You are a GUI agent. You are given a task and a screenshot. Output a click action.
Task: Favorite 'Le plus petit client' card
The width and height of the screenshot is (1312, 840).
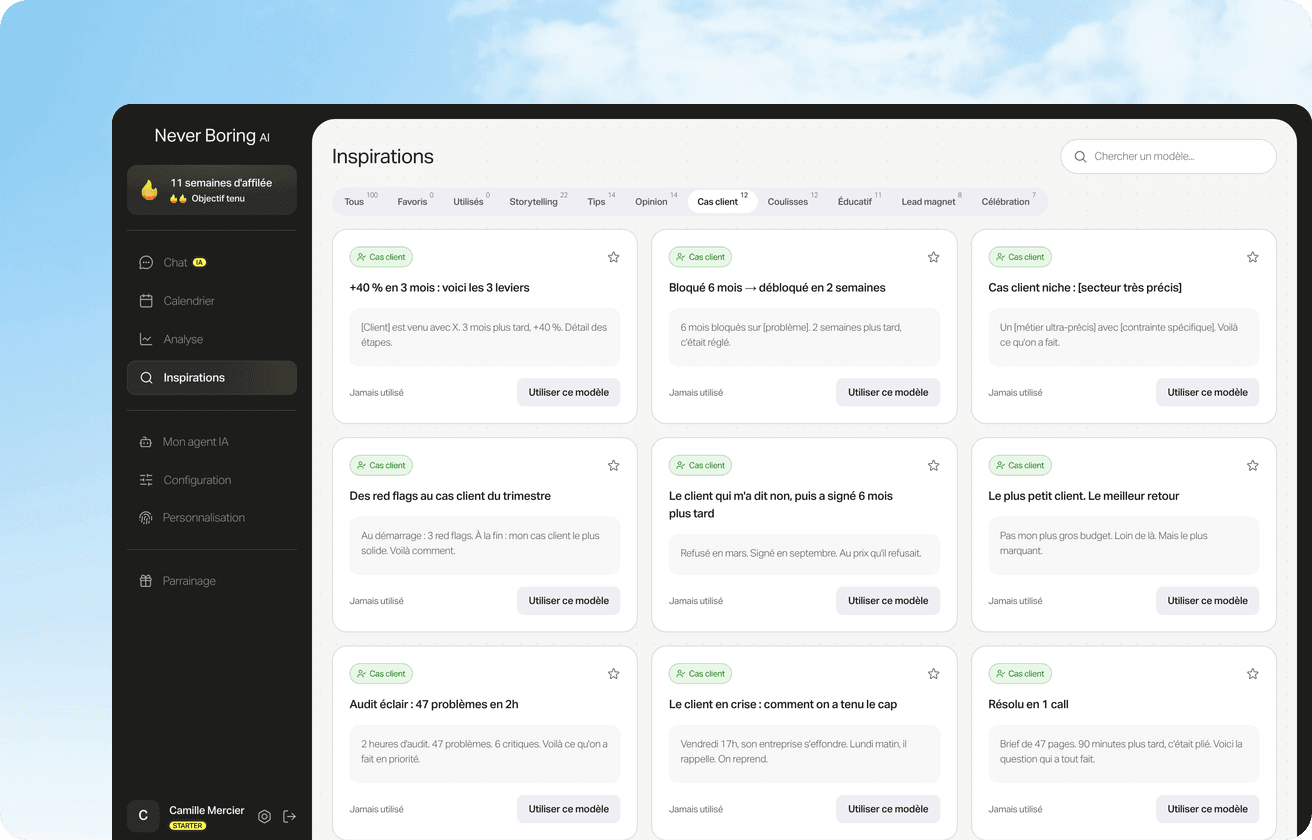[1253, 465]
